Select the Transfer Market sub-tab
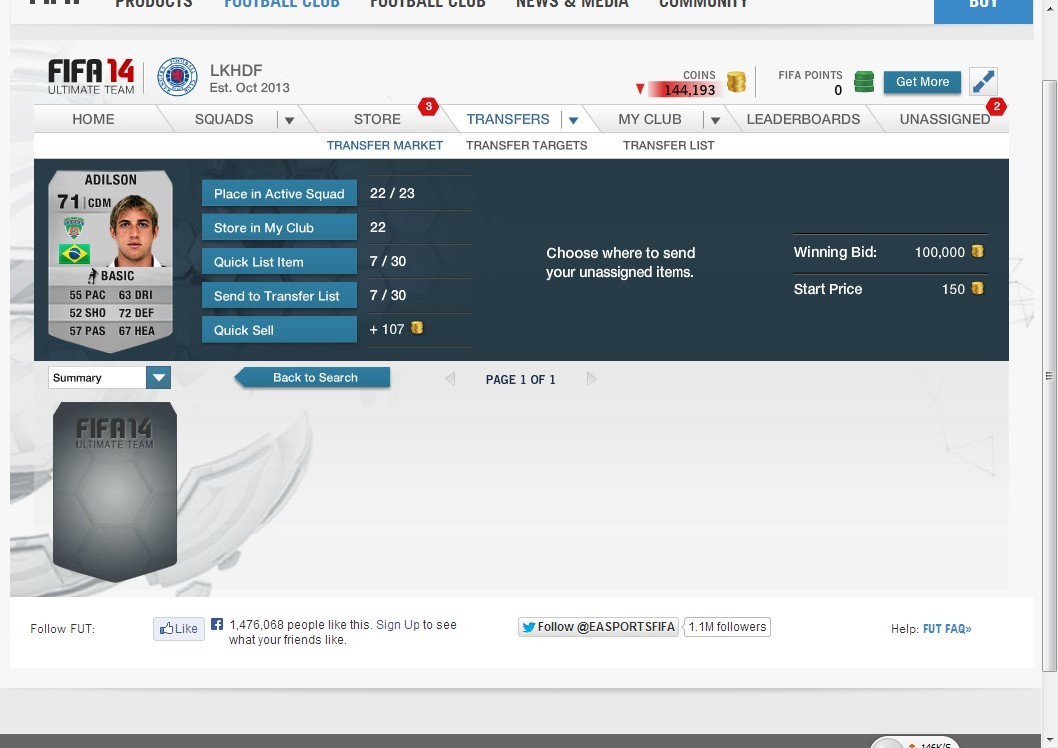 (385, 145)
